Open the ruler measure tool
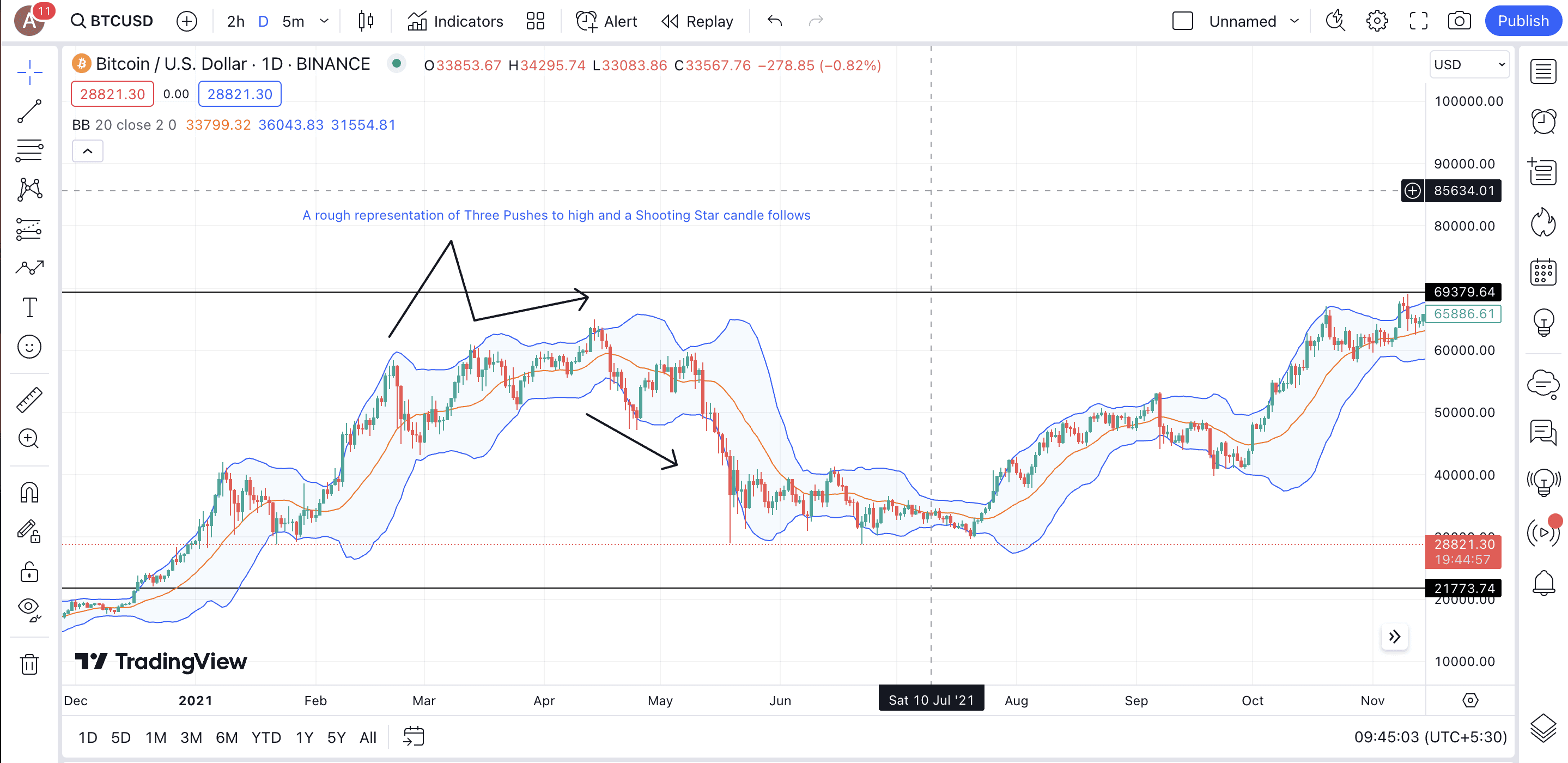The width and height of the screenshot is (1568, 763). tap(29, 399)
